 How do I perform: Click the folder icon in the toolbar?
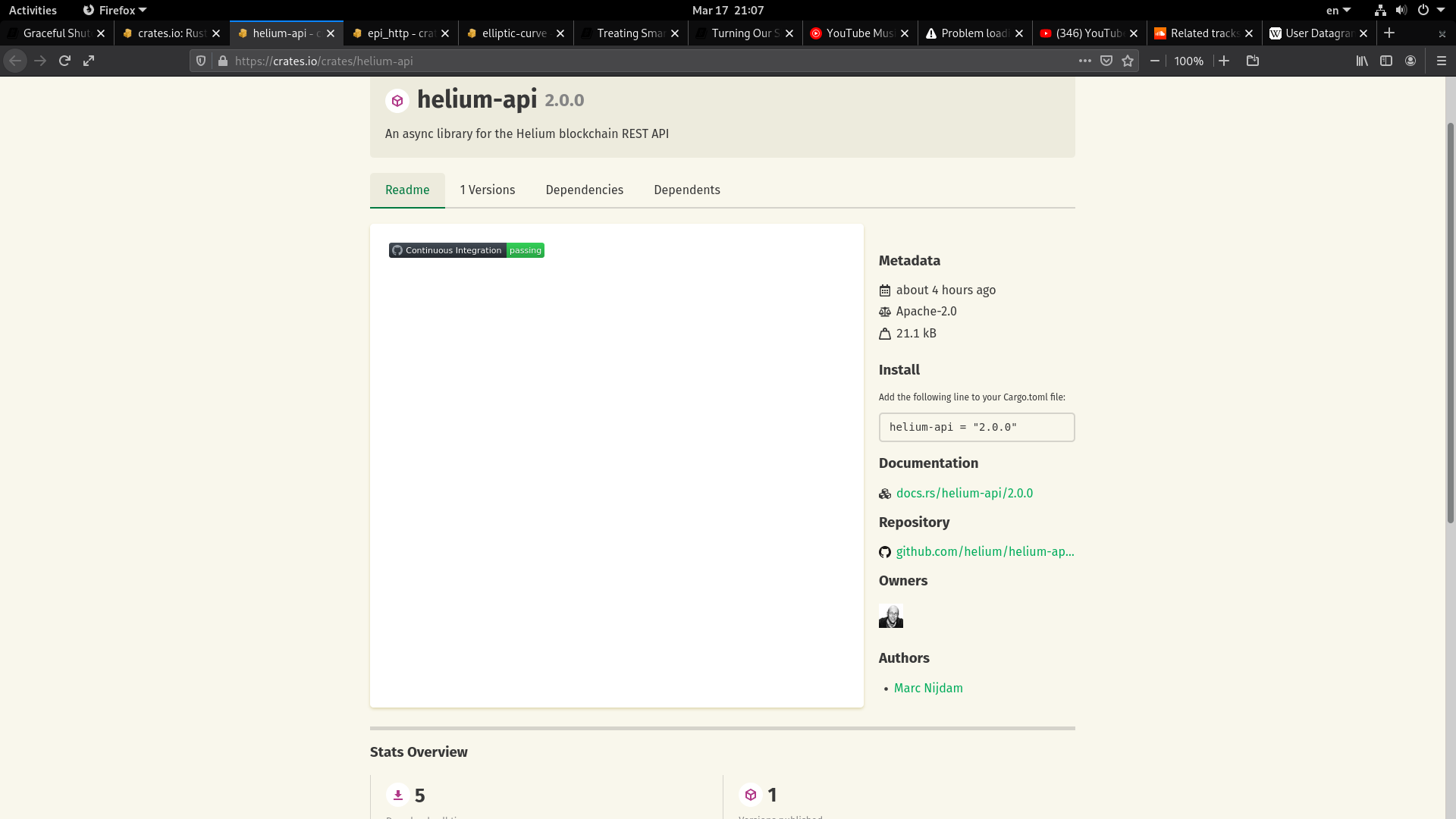point(1253,61)
